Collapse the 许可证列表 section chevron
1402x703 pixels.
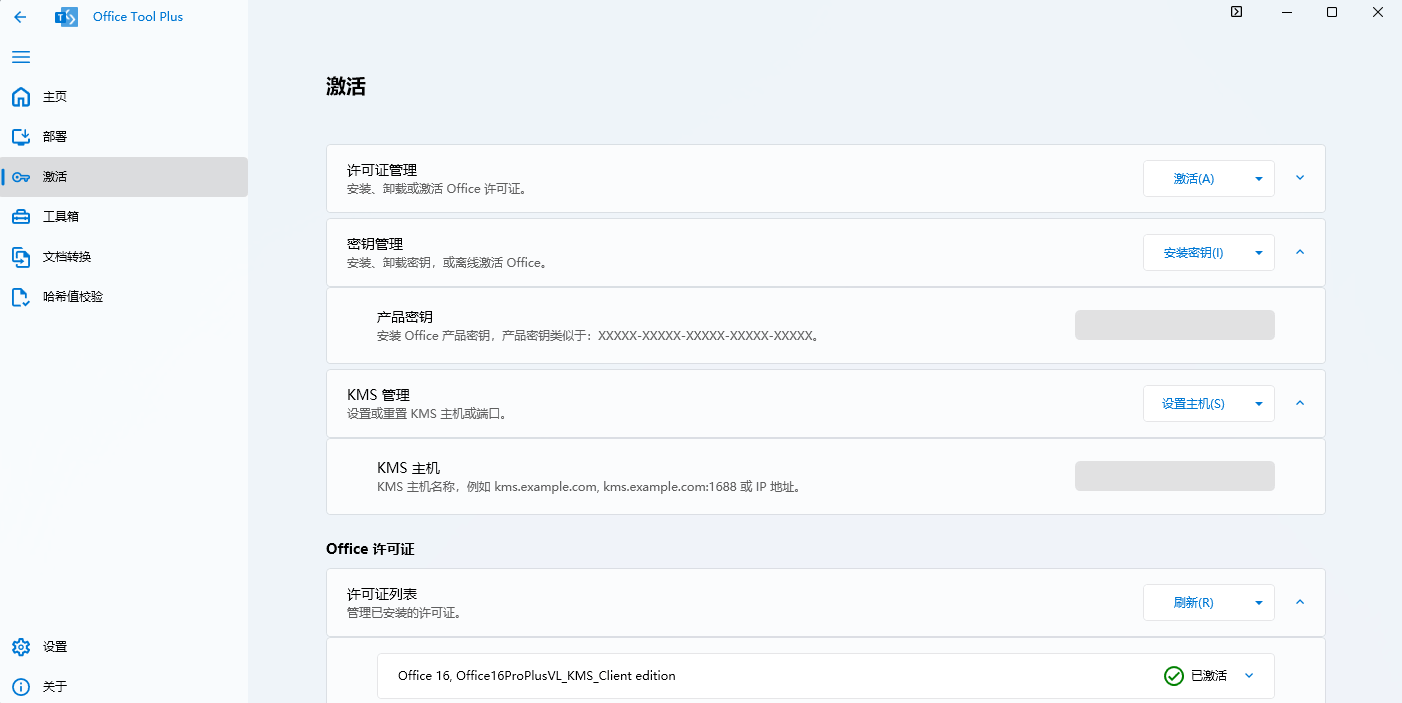tap(1300, 602)
